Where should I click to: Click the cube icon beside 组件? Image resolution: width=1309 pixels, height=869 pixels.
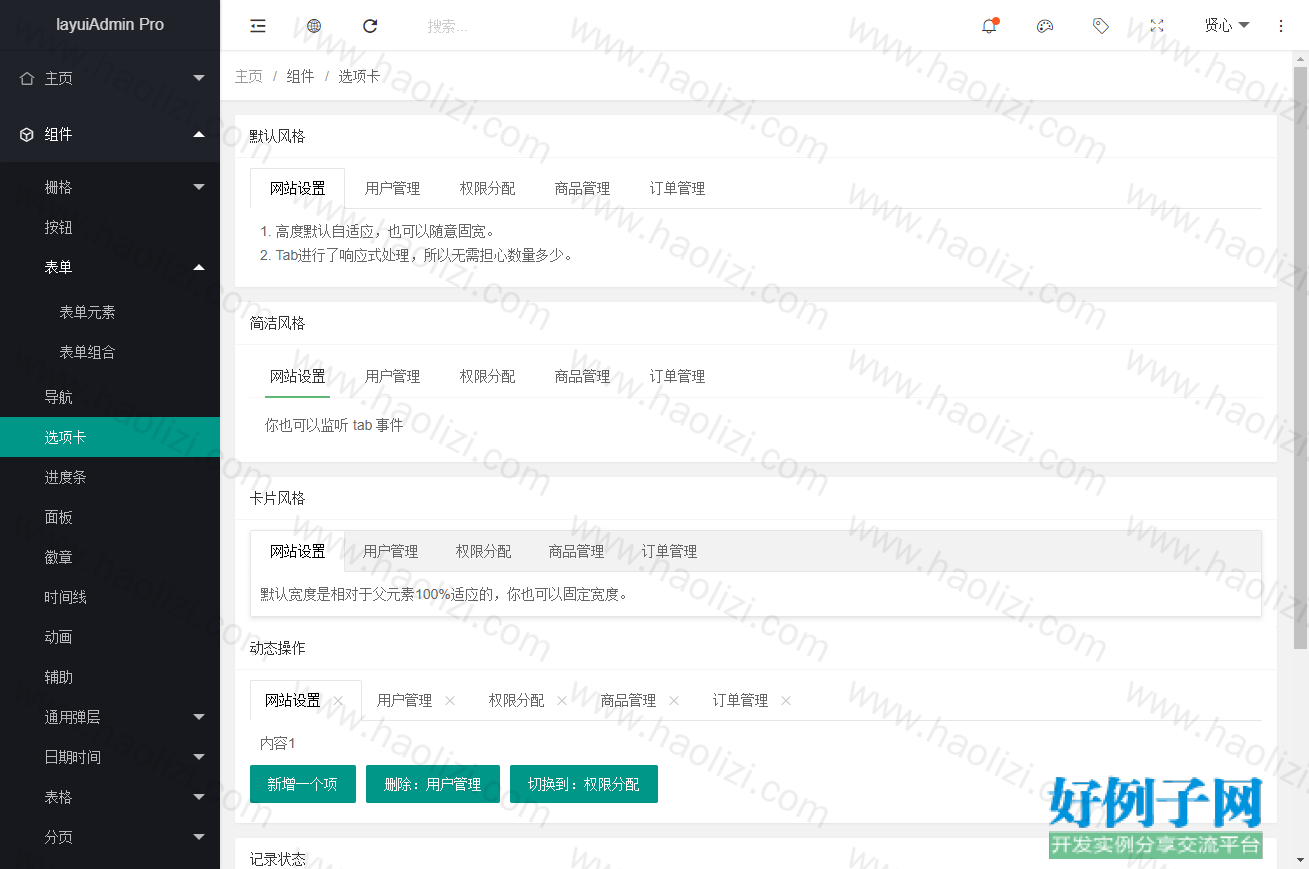tap(27, 134)
